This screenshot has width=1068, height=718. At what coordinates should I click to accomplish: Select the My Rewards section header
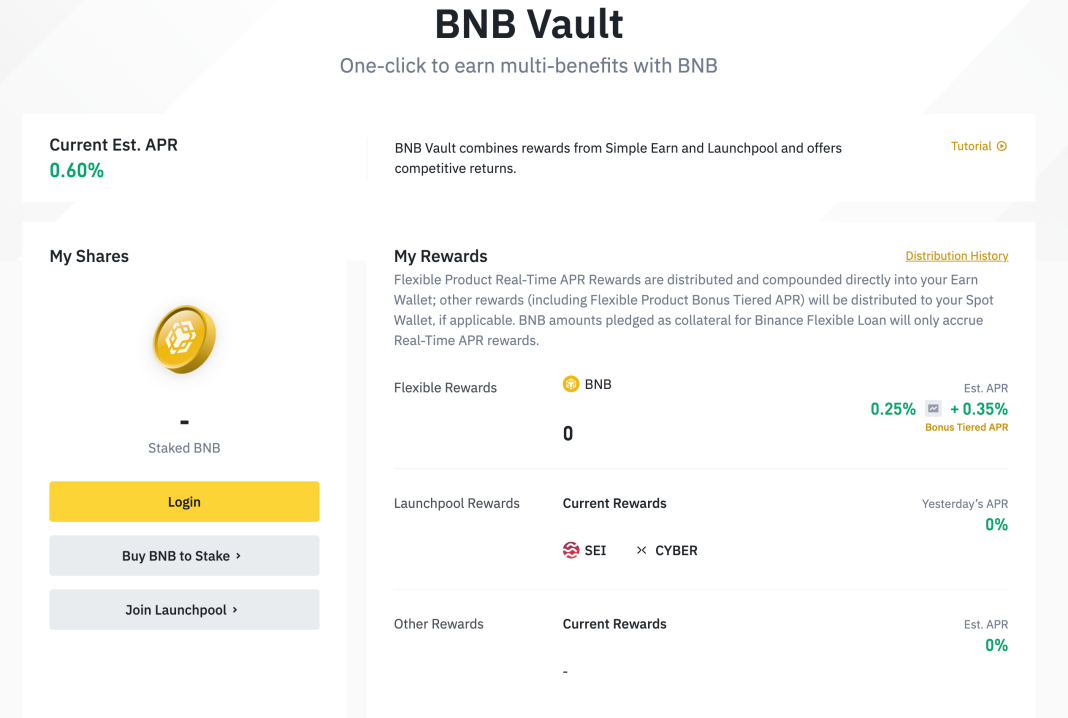click(440, 256)
